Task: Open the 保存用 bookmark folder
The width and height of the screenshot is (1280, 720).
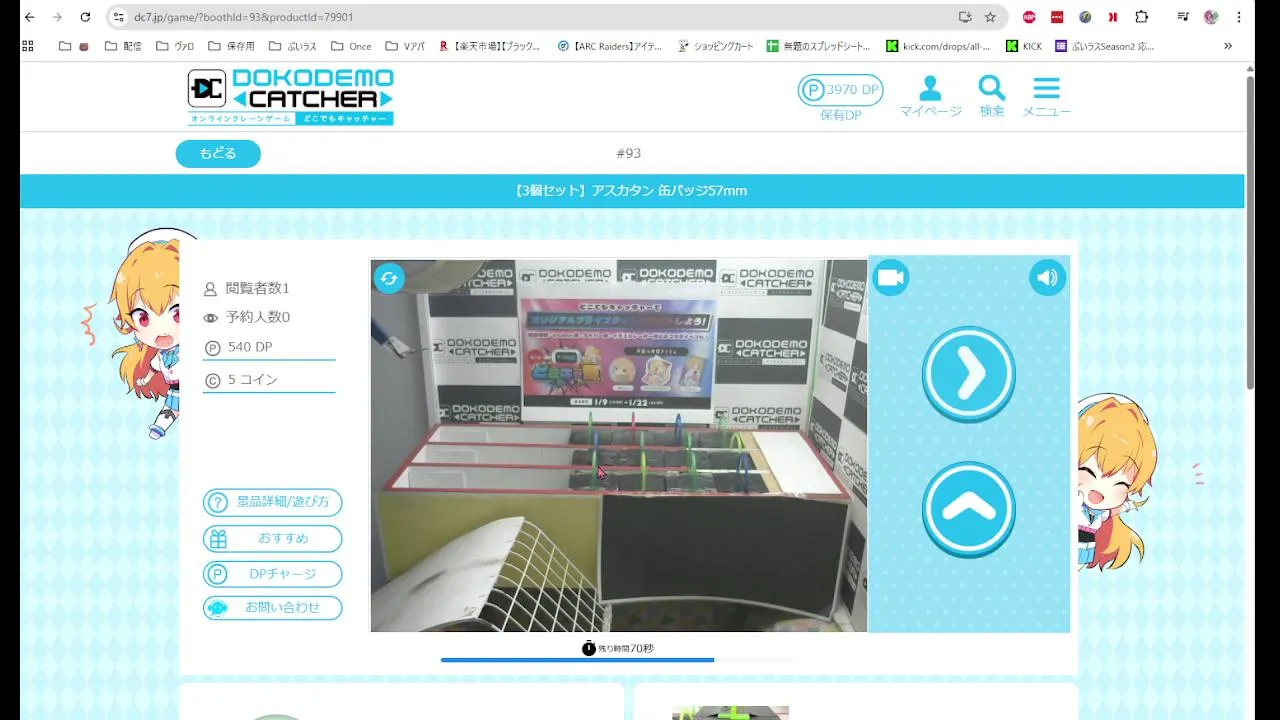Action: coord(231,46)
